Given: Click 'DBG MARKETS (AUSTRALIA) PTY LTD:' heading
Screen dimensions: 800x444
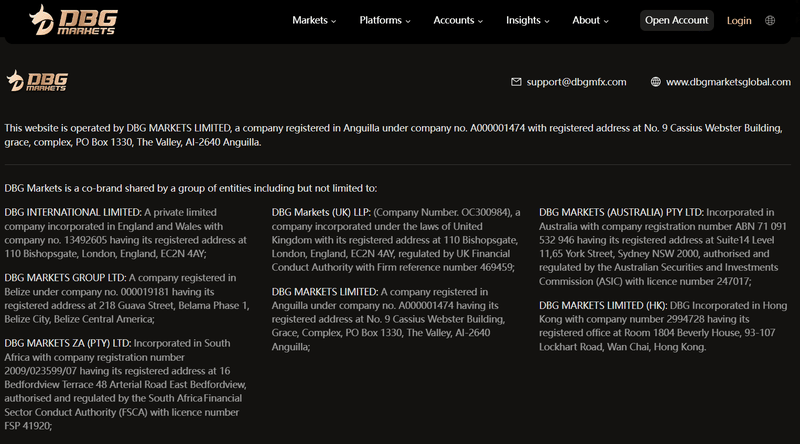Looking at the screenshot, I should pos(621,212).
